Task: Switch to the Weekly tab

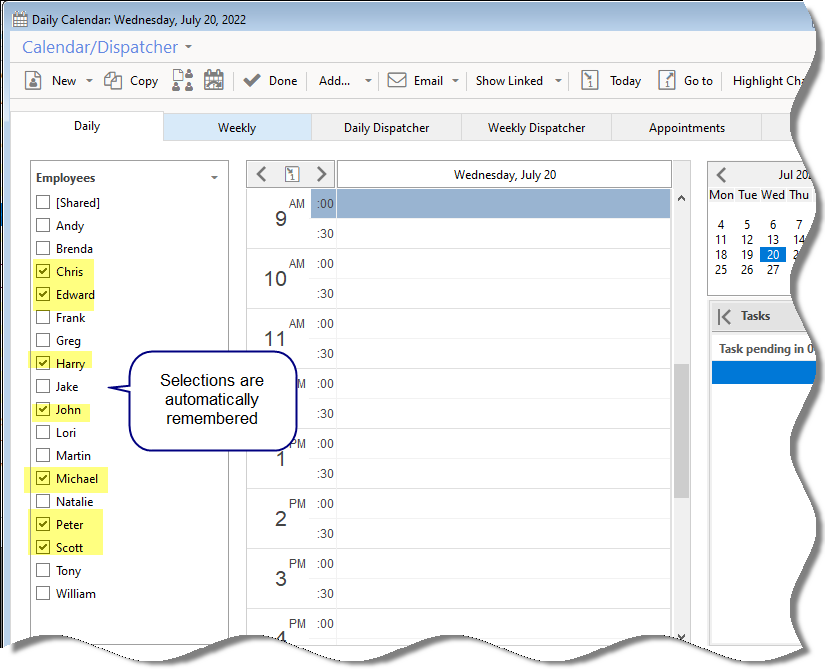Action: pos(237,128)
